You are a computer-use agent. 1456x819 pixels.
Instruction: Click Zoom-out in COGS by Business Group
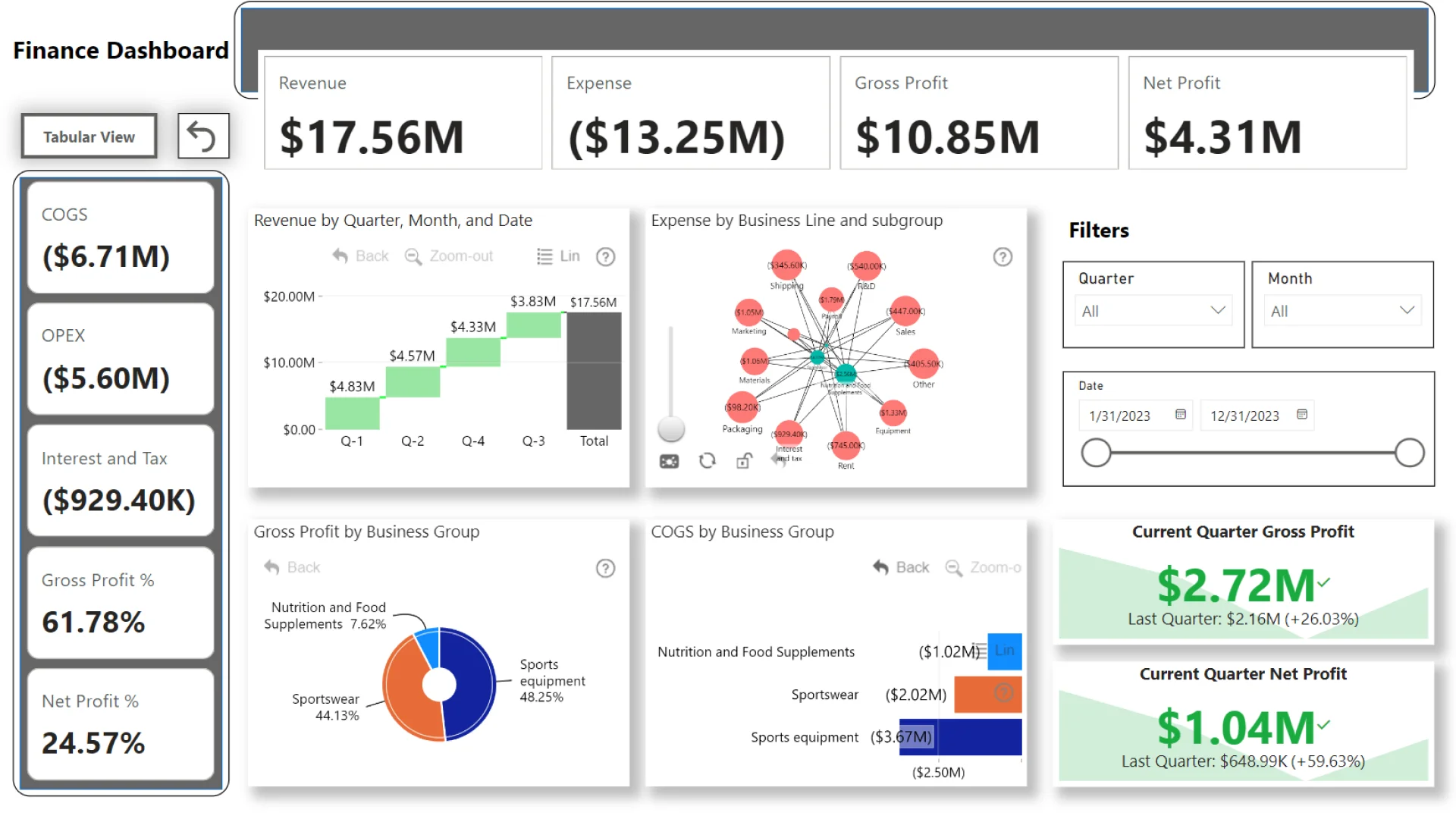click(983, 567)
